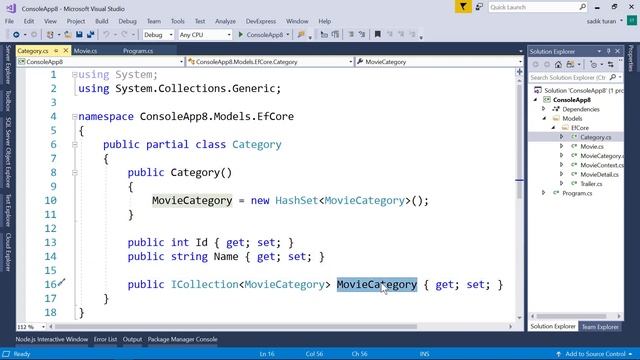The width and height of the screenshot is (640, 360).
Task: Collapse the using directives on line 1
Action: point(74,75)
